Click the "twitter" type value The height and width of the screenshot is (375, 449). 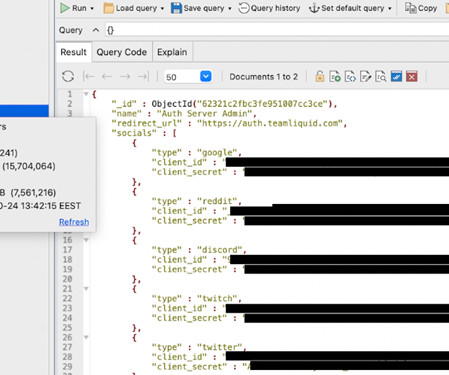(219, 347)
